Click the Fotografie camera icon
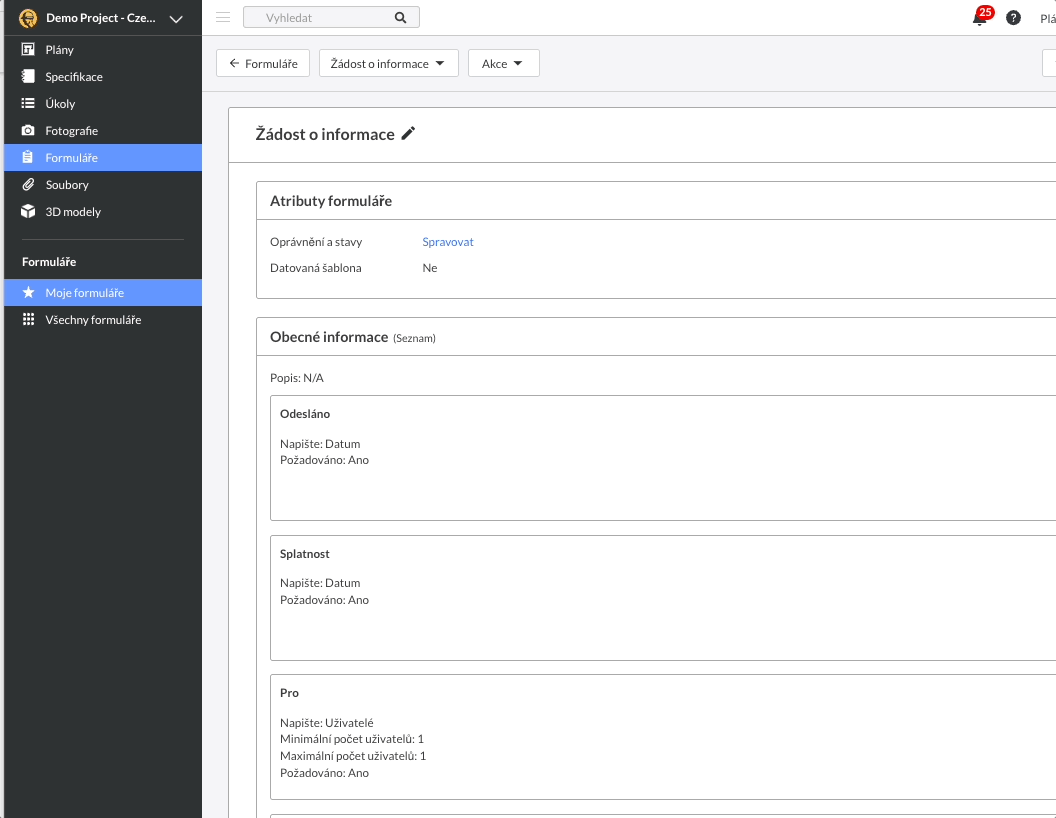This screenshot has width=1056, height=818. pos(28,130)
